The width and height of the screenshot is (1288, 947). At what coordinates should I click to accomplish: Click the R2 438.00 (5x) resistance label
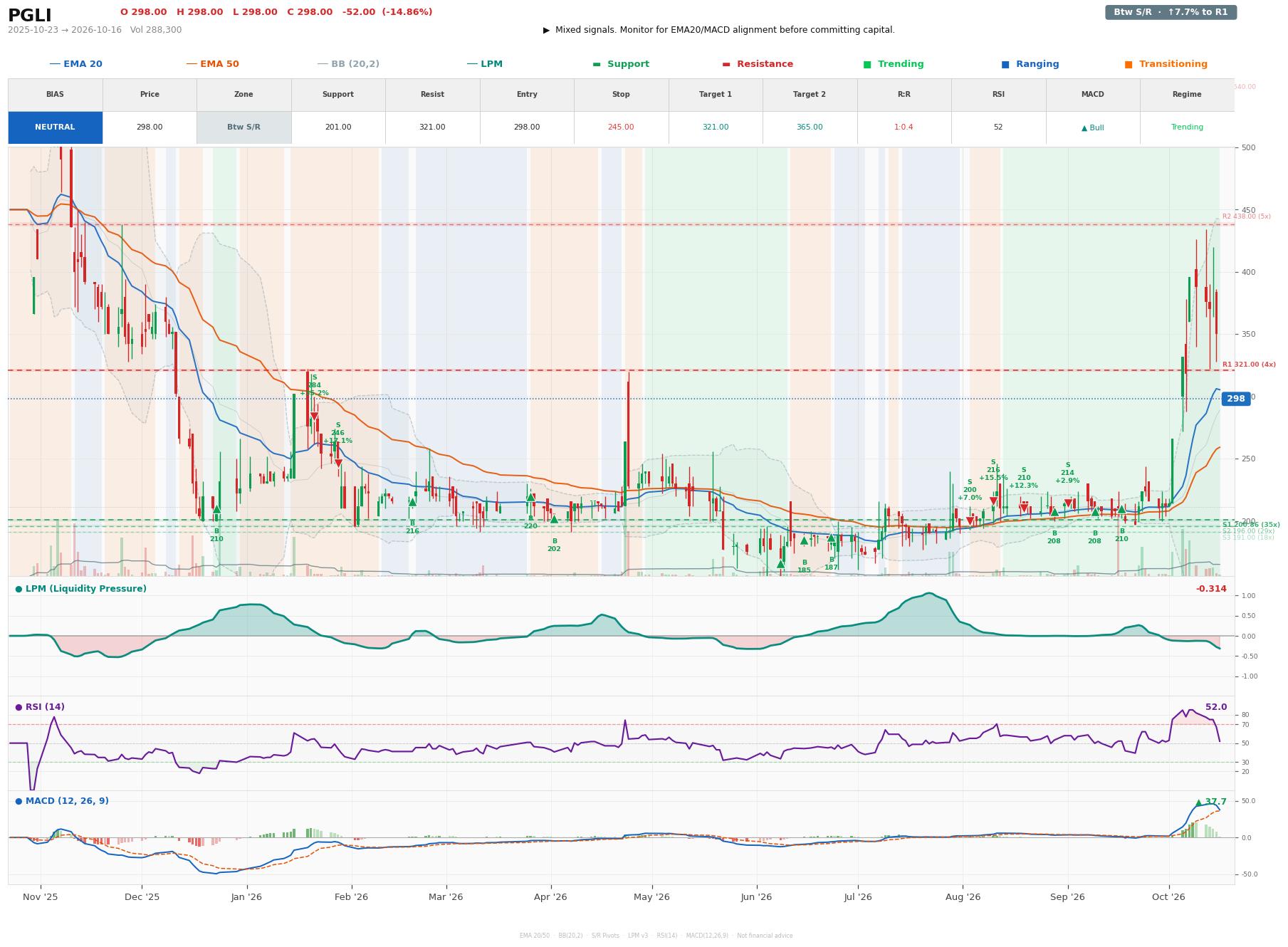coord(1246,216)
